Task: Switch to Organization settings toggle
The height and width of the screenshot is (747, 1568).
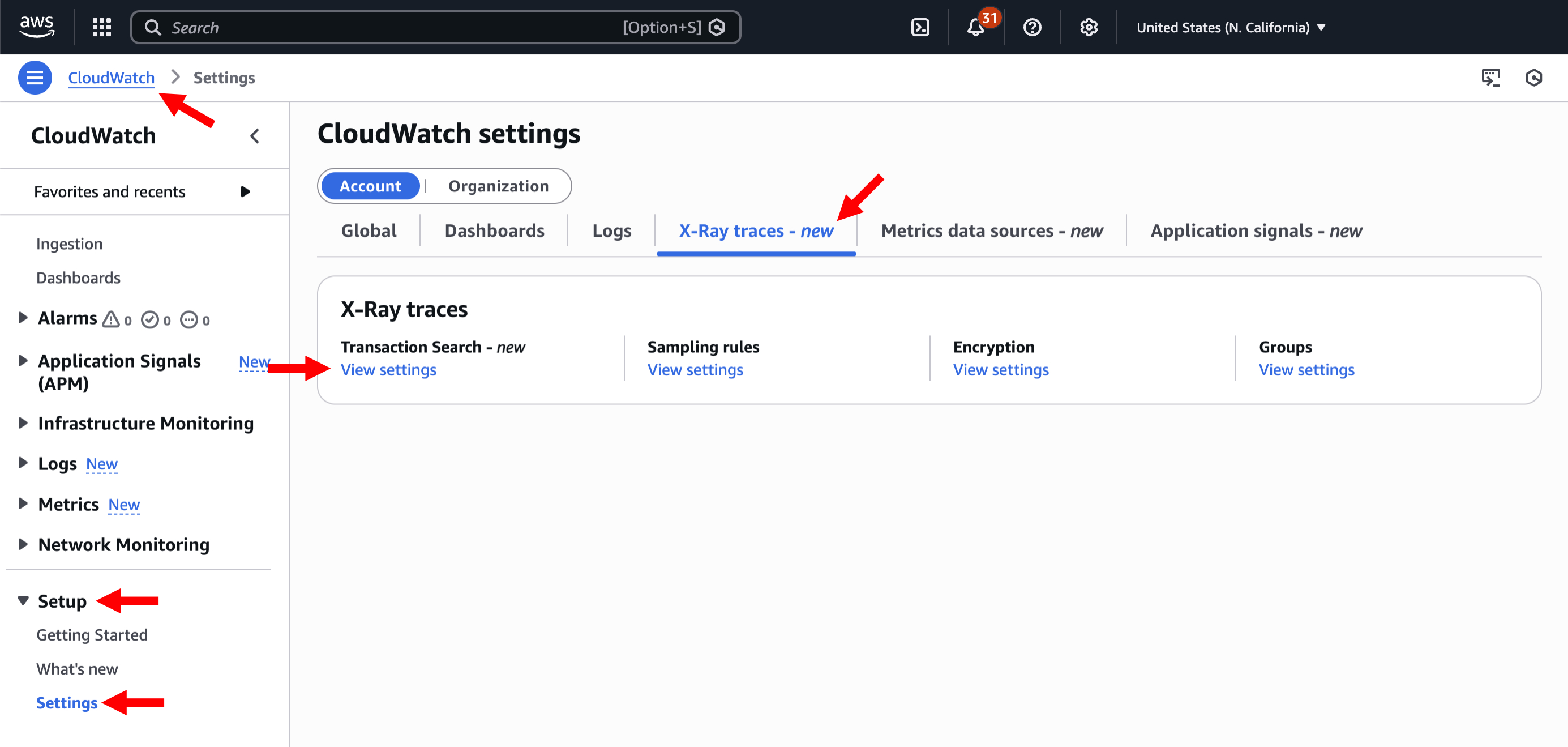Action: tap(498, 186)
